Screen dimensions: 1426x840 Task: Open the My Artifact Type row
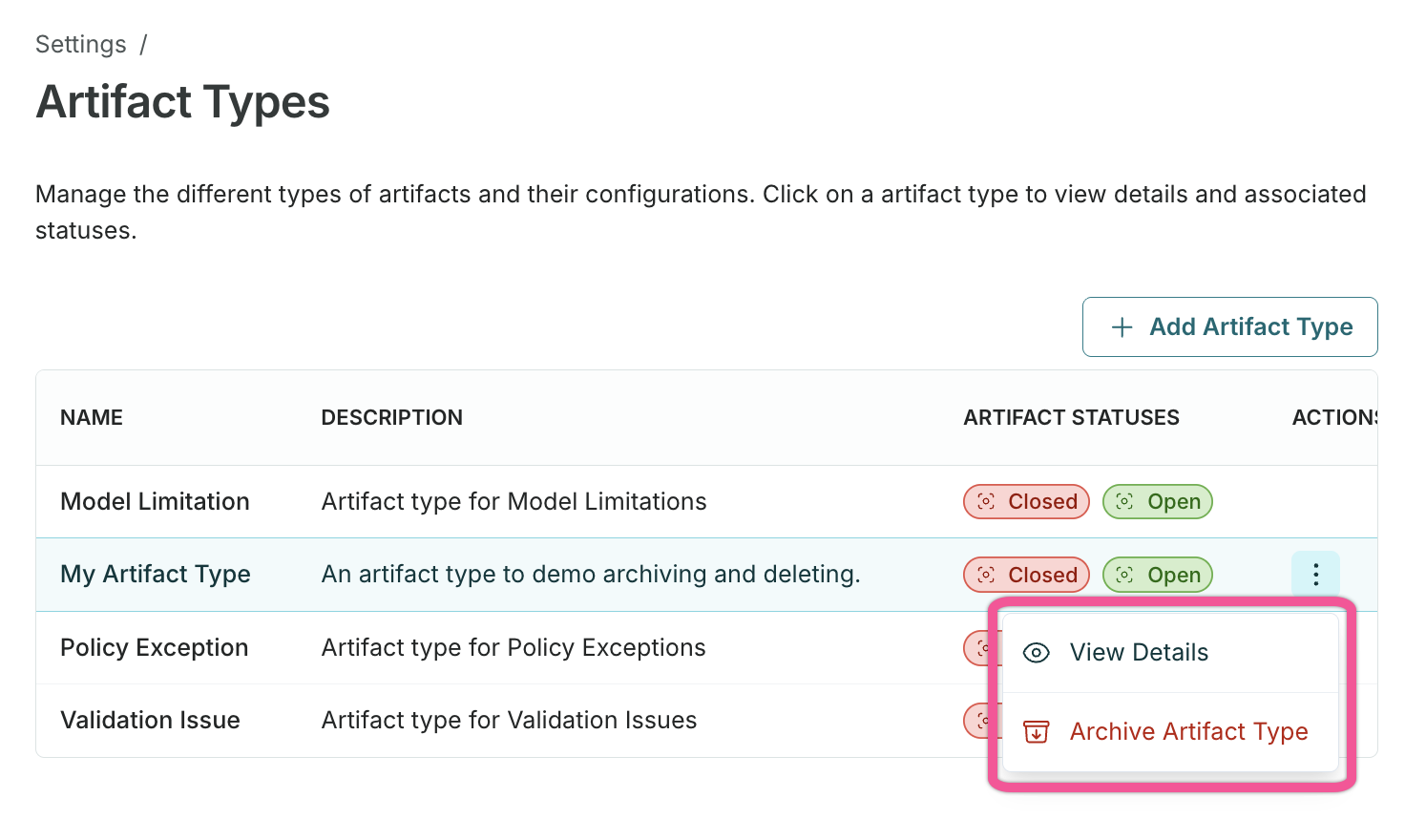click(x=156, y=575)
